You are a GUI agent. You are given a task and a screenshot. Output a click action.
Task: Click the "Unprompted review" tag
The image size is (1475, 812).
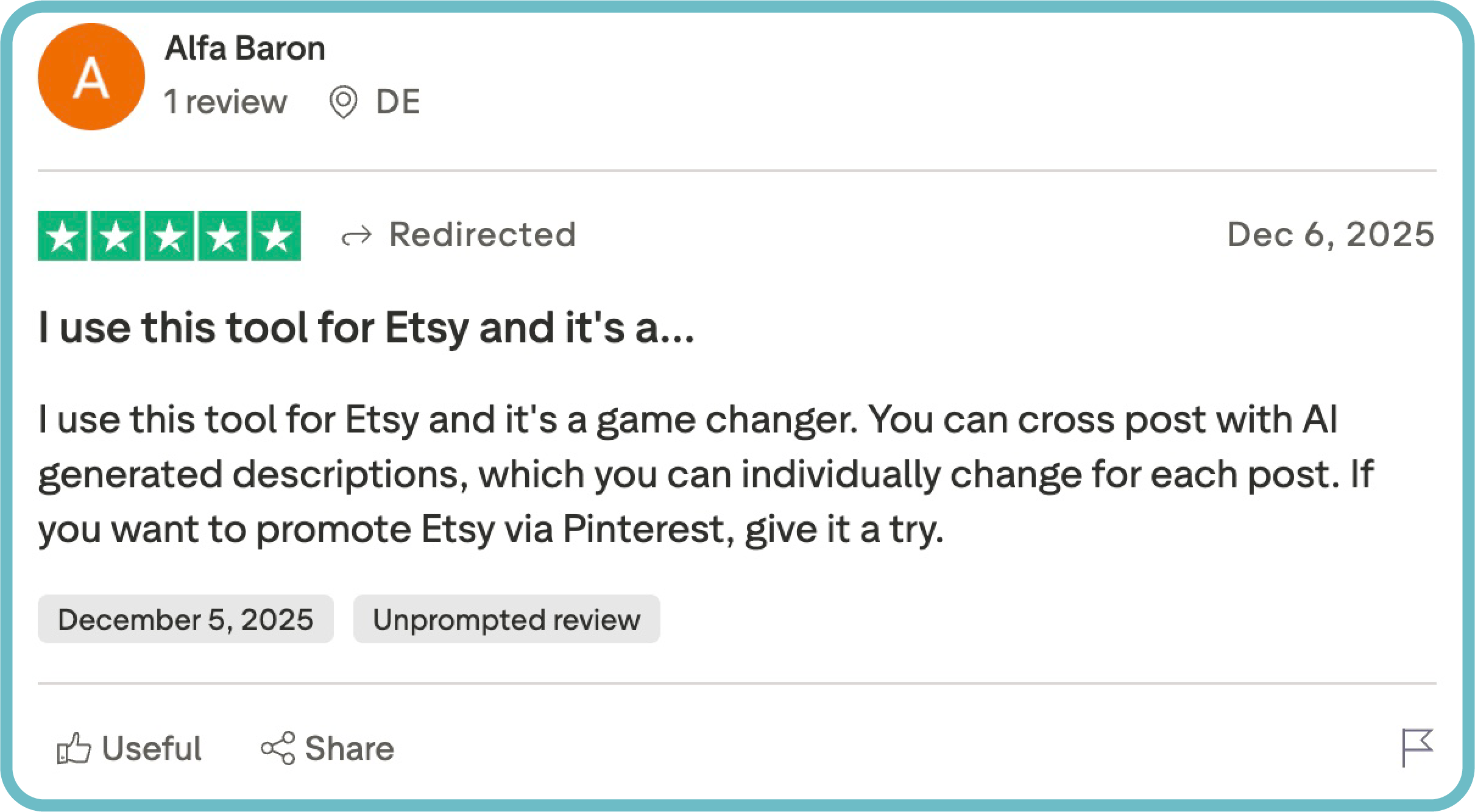pos(506,620)
